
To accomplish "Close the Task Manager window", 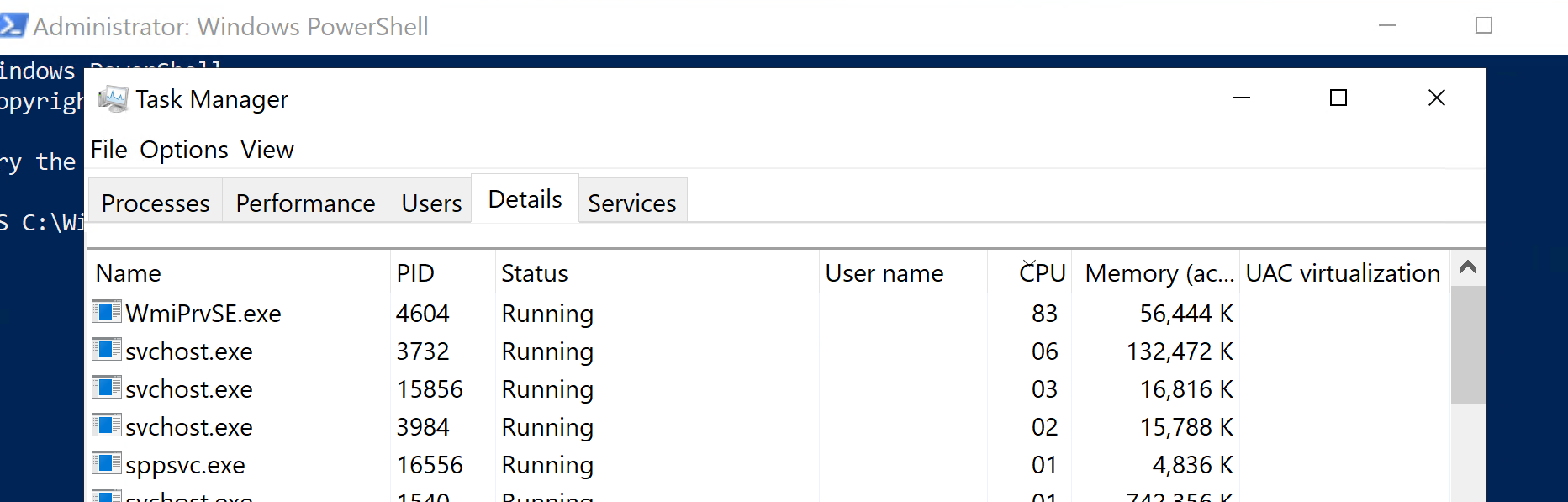I will click(1437, 98).
